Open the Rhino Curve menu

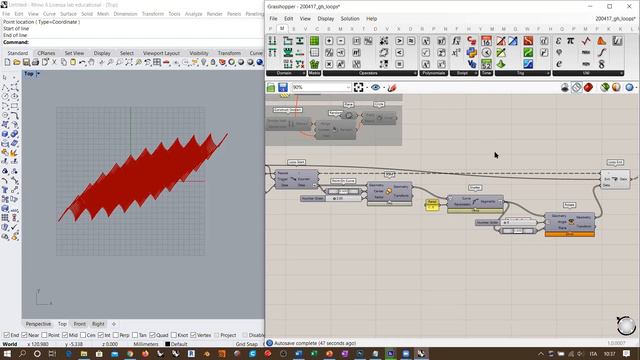click(x=49, y=14)
